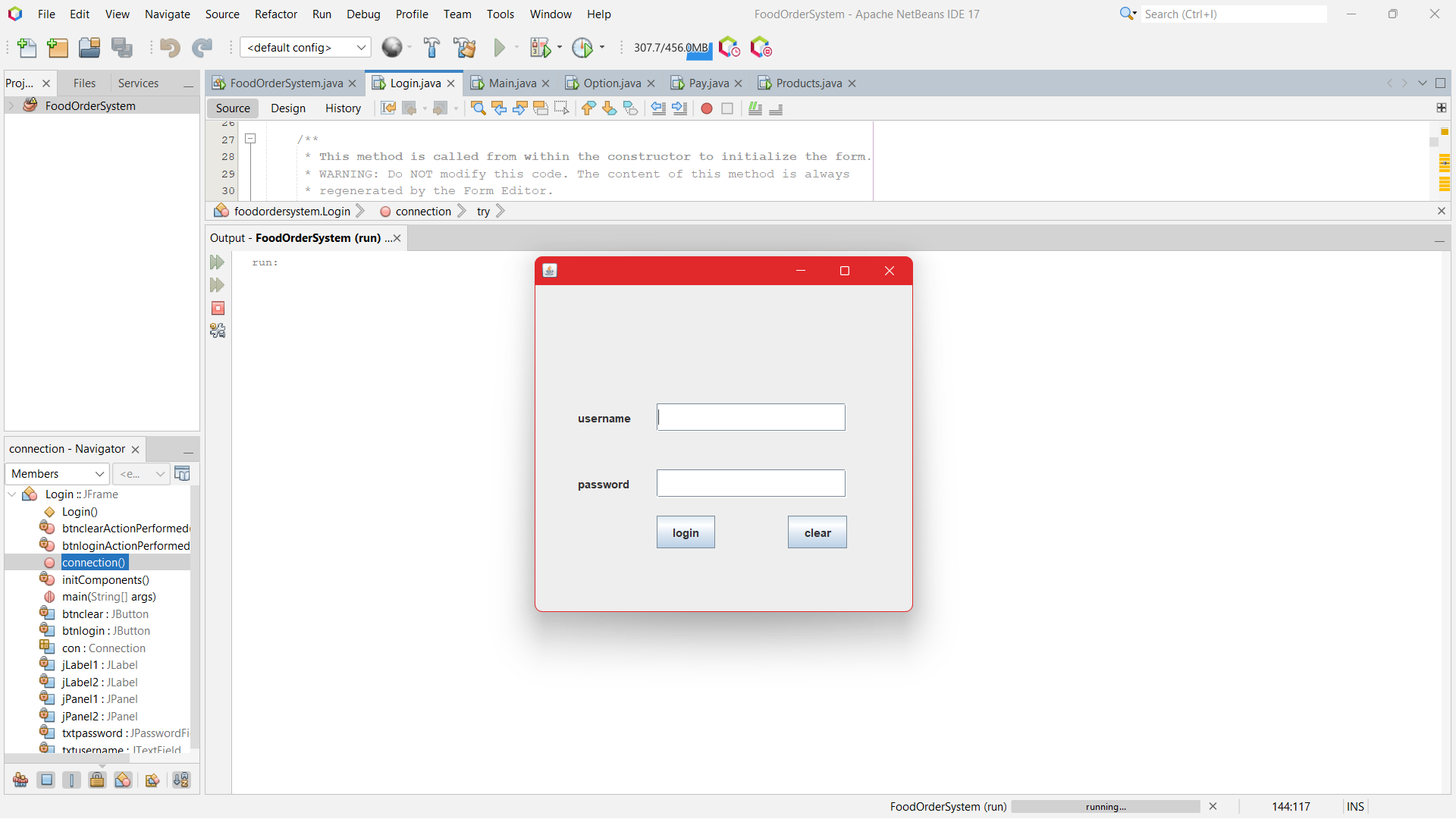
Task: Open the Members dropdown in Navigator
Action: pyautogui.click(x=58, y=474)
